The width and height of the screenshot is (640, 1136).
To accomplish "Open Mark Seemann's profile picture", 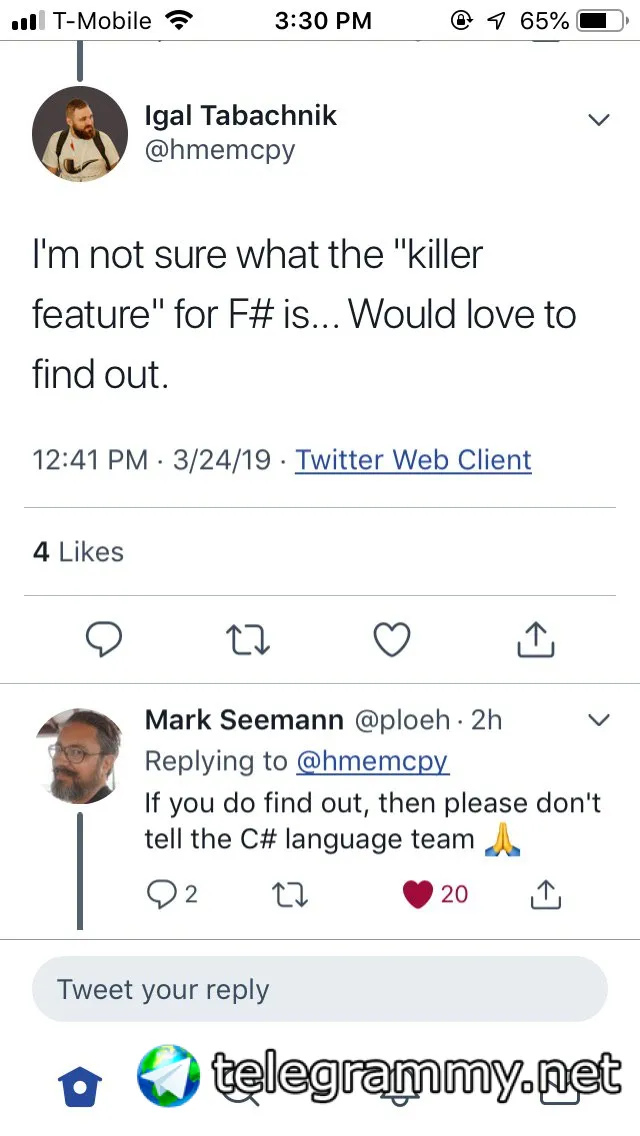I will pos(79,756).
